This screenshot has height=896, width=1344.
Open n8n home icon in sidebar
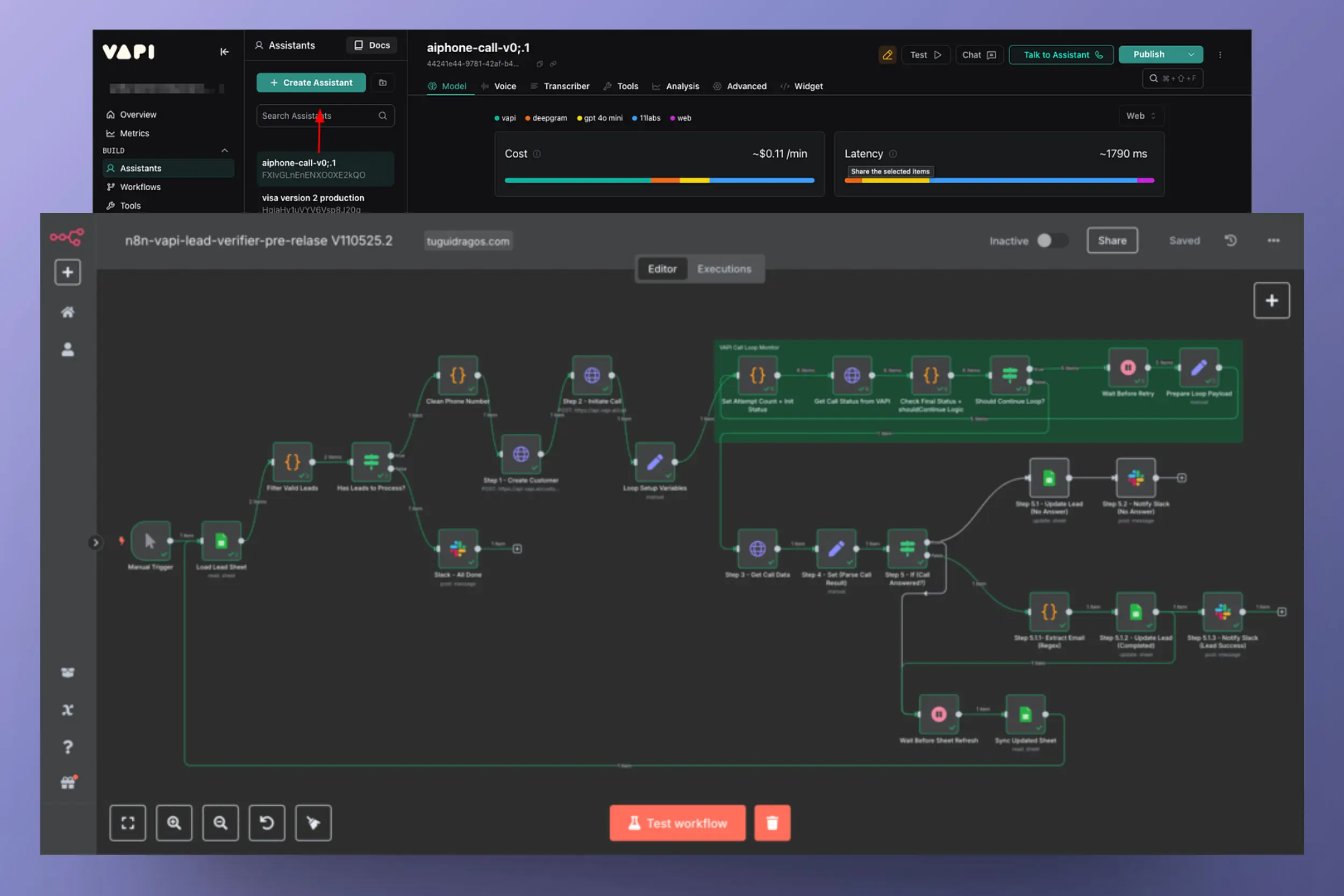click(x=67, y=312)
